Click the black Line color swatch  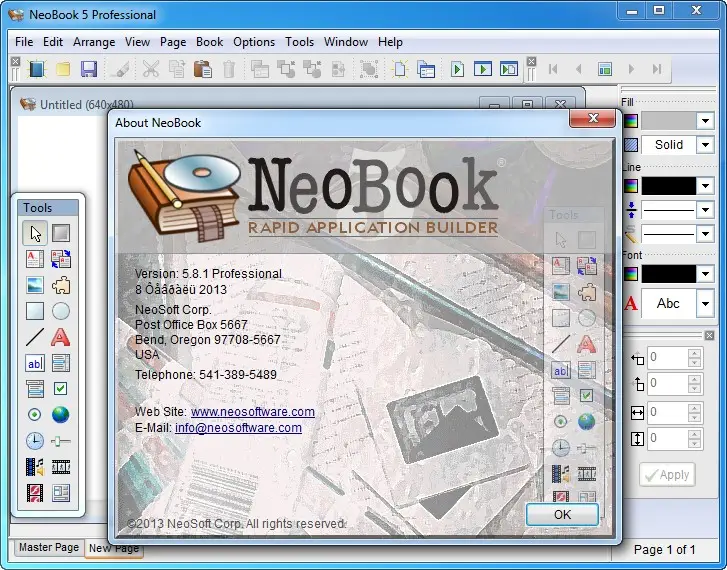coord(669,186)
